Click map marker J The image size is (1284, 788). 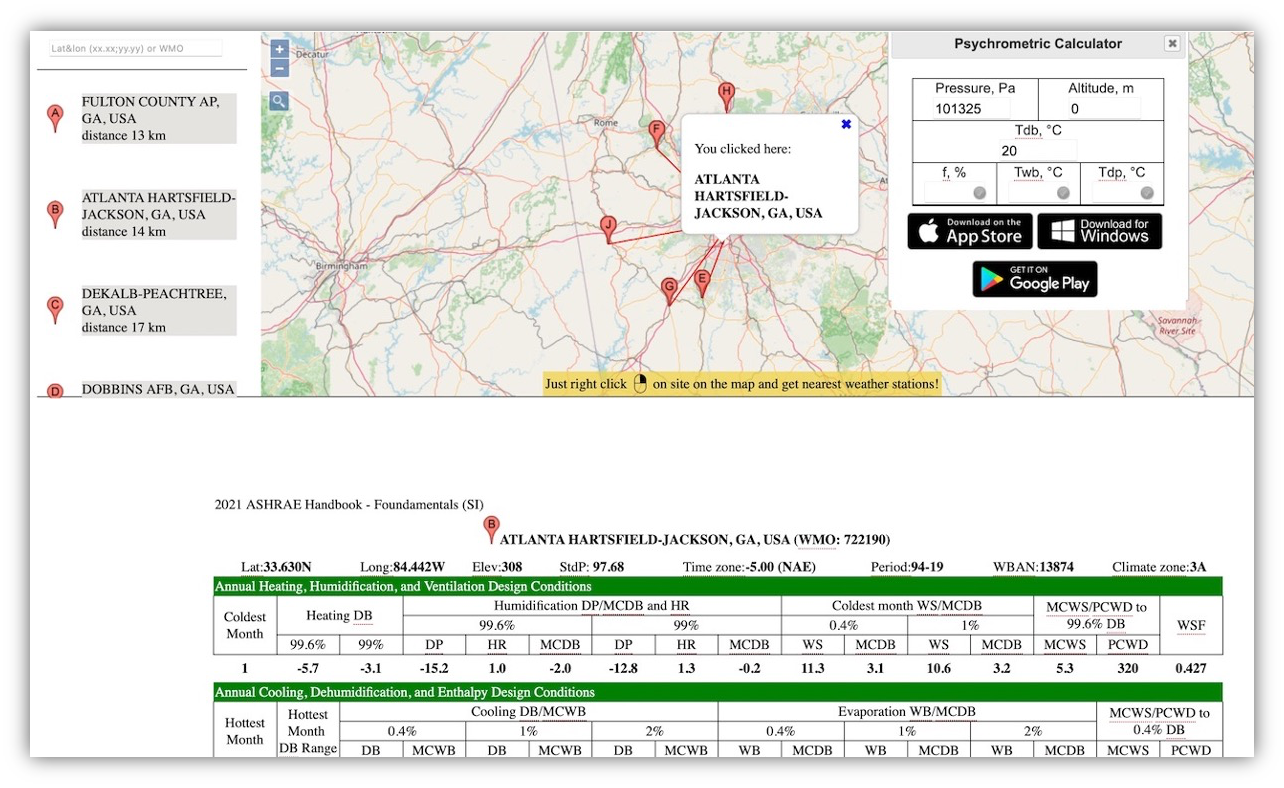[x=608, y=226]
